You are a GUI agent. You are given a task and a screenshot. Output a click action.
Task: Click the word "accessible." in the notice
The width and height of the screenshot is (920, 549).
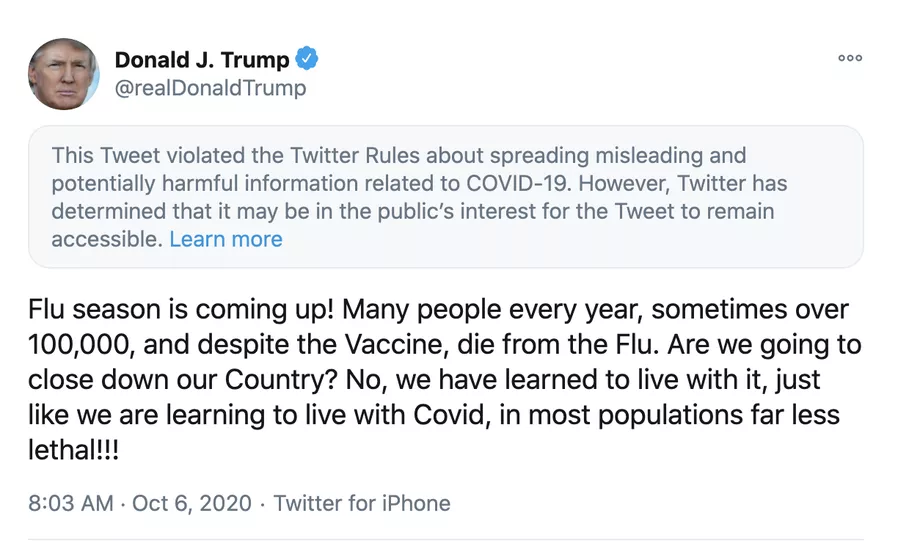point(106,240)
